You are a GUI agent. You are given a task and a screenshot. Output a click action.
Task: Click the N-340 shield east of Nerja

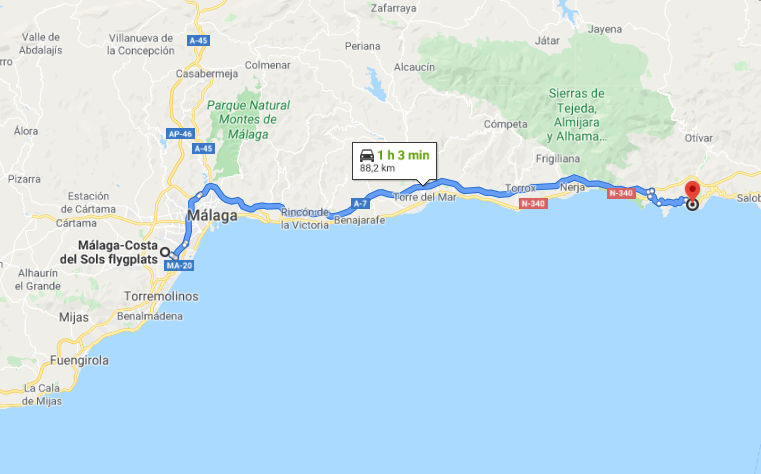621,194
